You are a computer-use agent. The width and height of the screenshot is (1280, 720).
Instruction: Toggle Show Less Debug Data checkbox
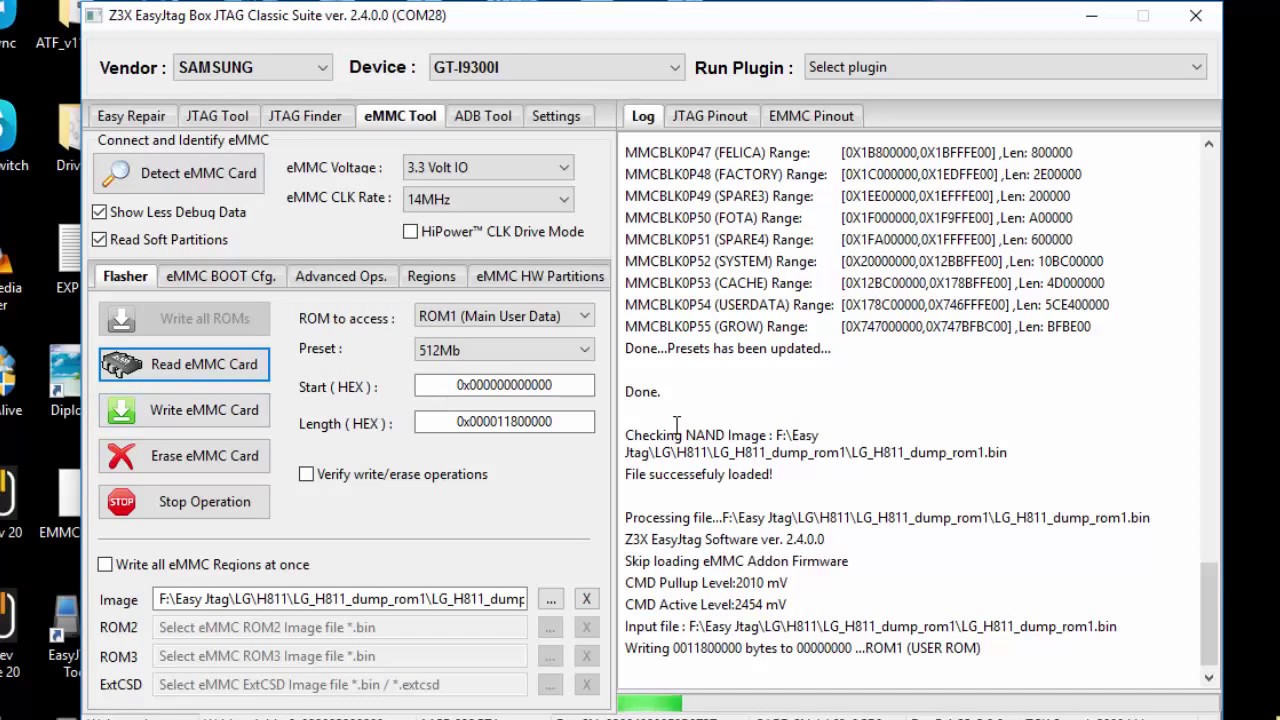[x=100, y=212]
